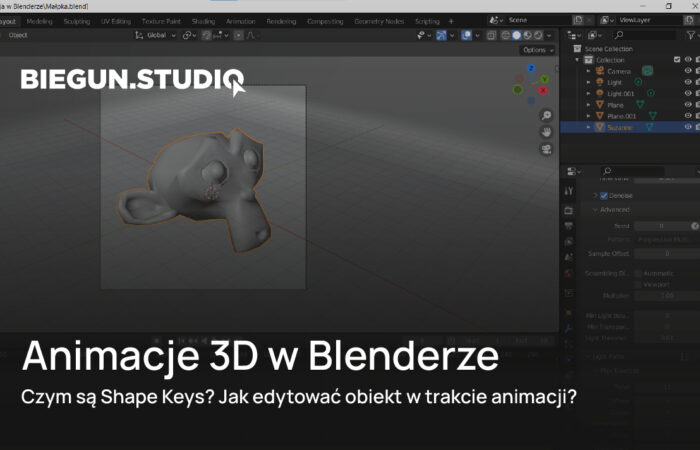Screen dimensions: 700x450
Task: Open the transform pivot point dropdown
Action: pos(190,35)
